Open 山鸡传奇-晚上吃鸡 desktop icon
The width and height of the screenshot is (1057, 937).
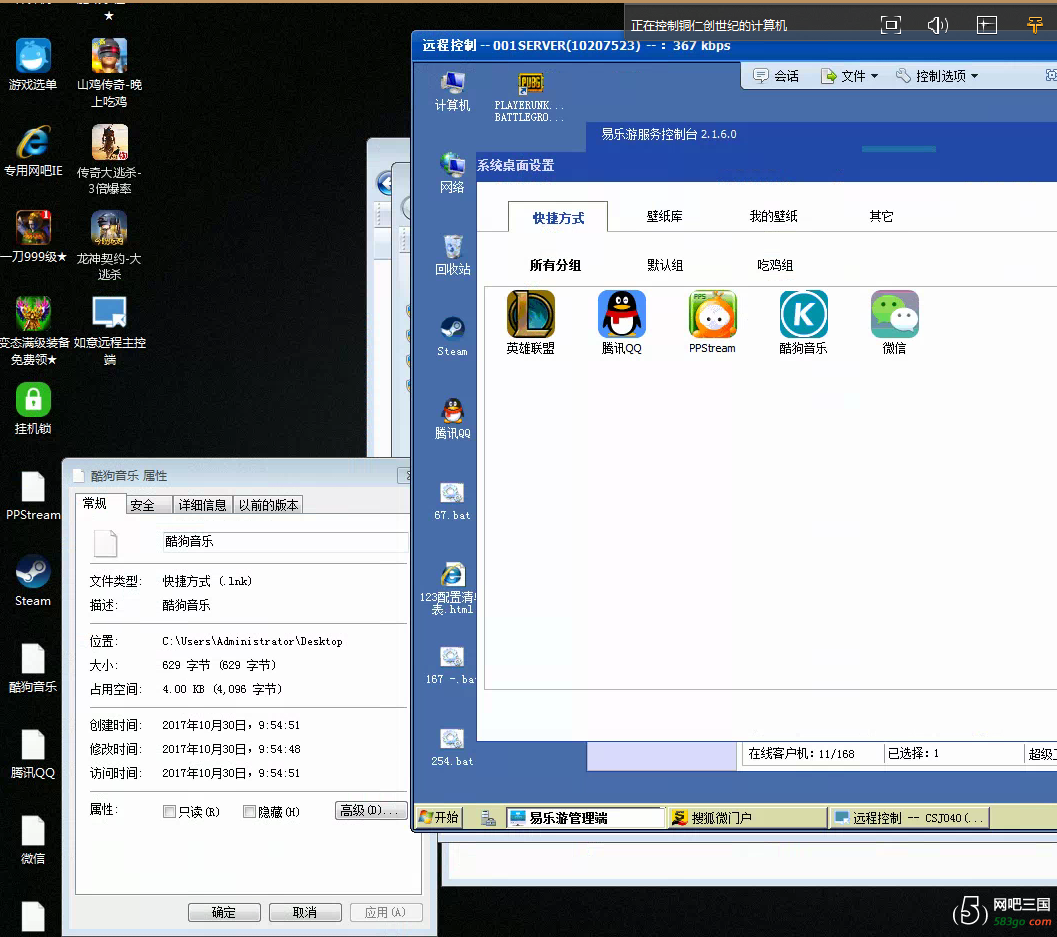point(109,73)
